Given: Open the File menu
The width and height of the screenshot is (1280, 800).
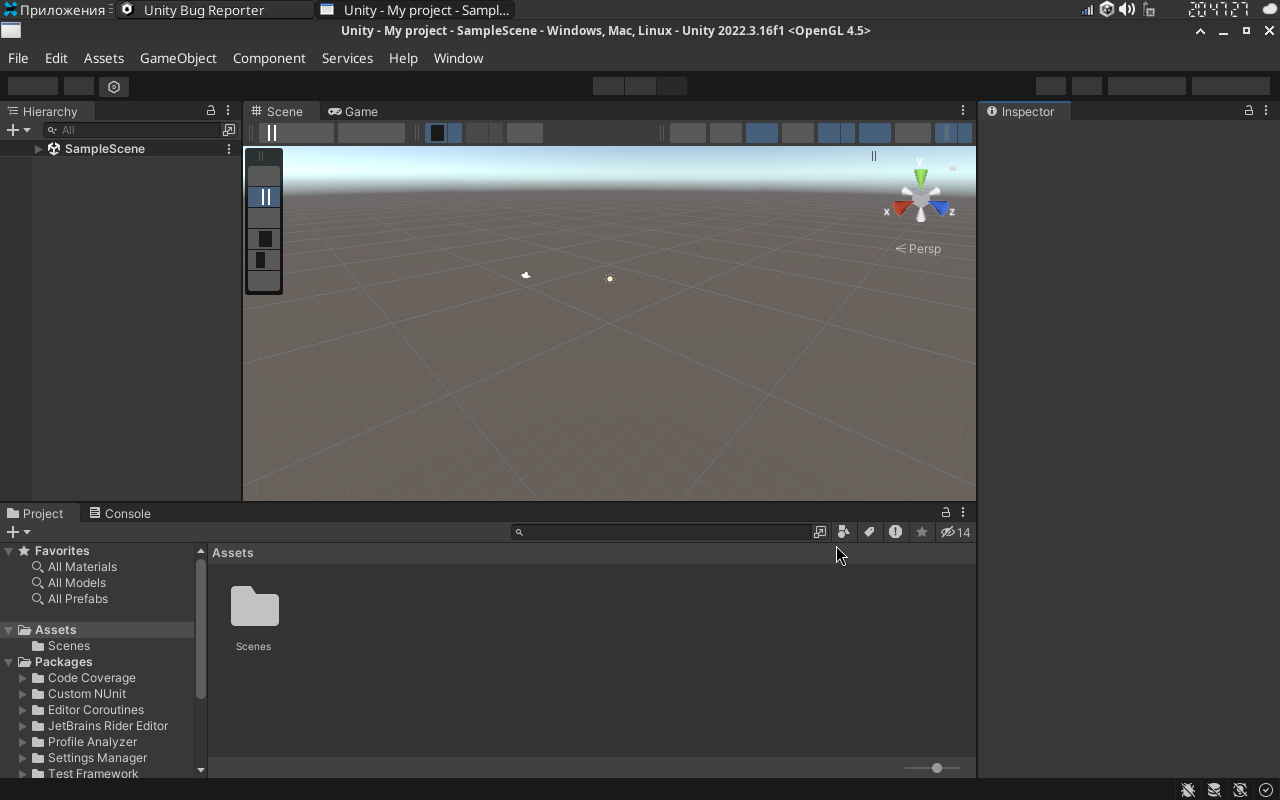Looking at the screenshot, I should 18,58.
